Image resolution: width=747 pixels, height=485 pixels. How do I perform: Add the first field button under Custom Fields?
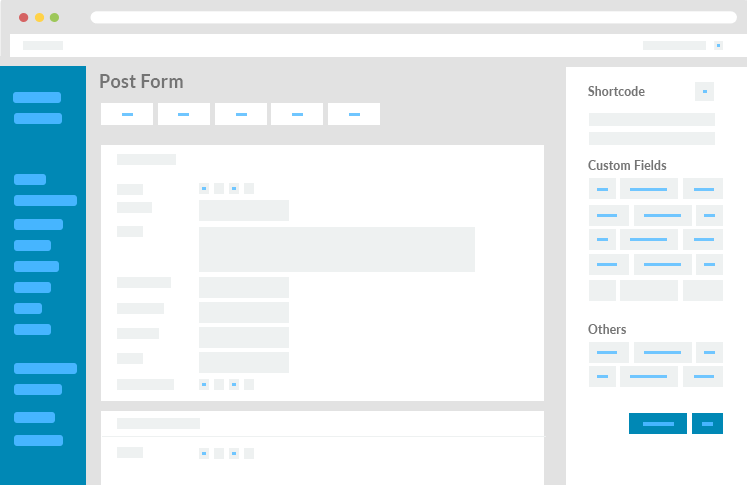coord(602,189)
